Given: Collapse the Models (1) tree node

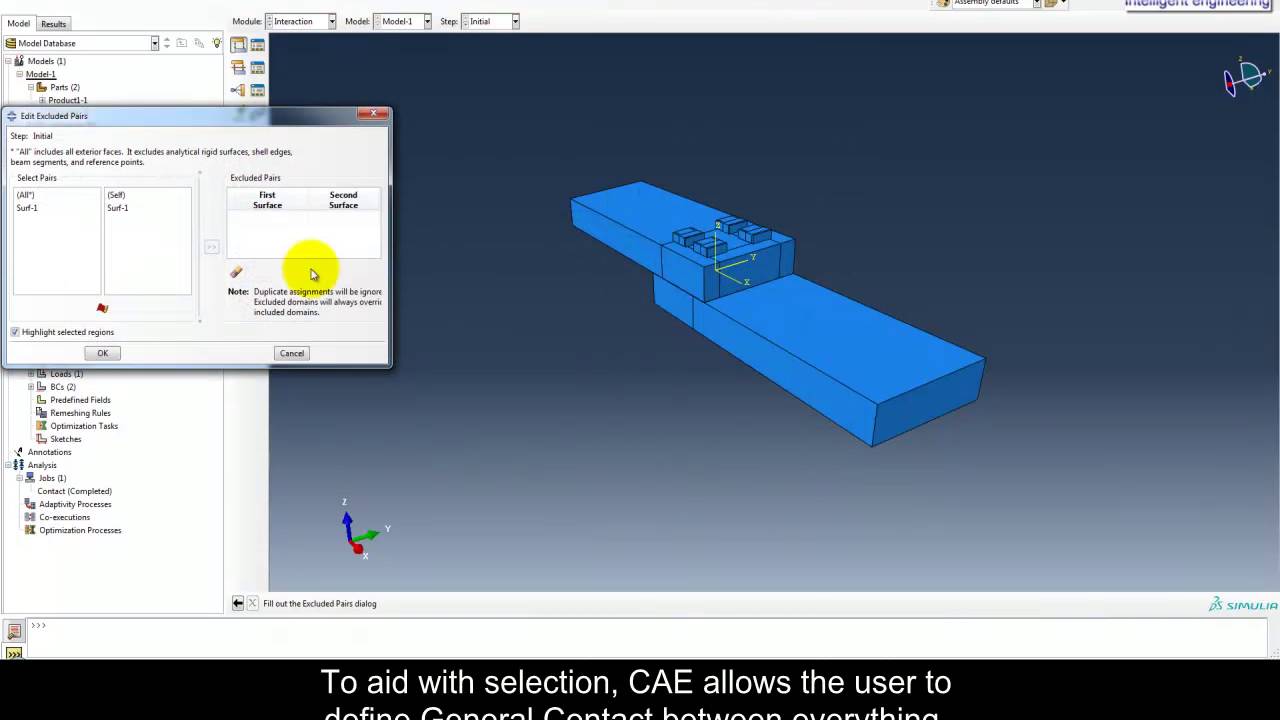Looking at the screenshot, I should coord(7,61).
